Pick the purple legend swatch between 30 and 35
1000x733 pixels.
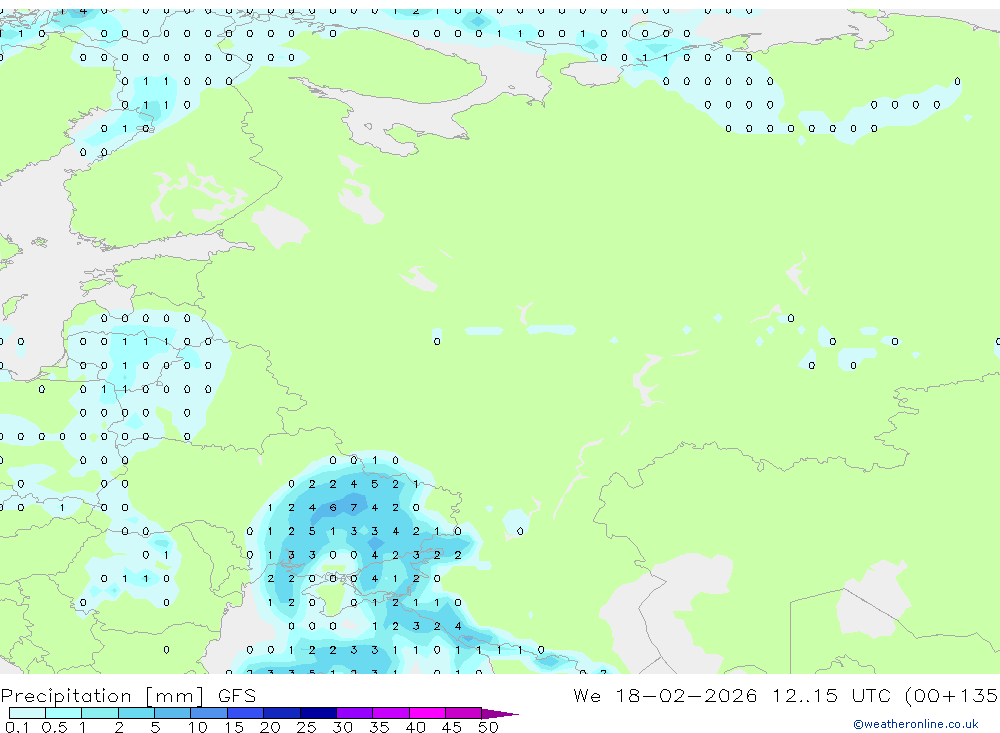355,713
